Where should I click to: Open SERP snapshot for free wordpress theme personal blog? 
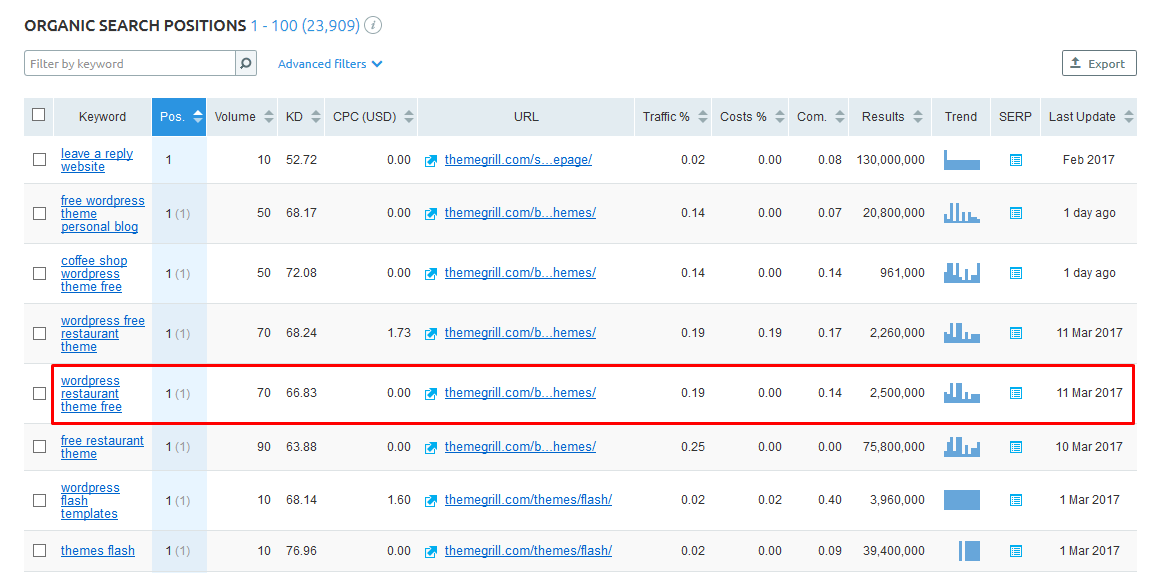(1015, 213)
